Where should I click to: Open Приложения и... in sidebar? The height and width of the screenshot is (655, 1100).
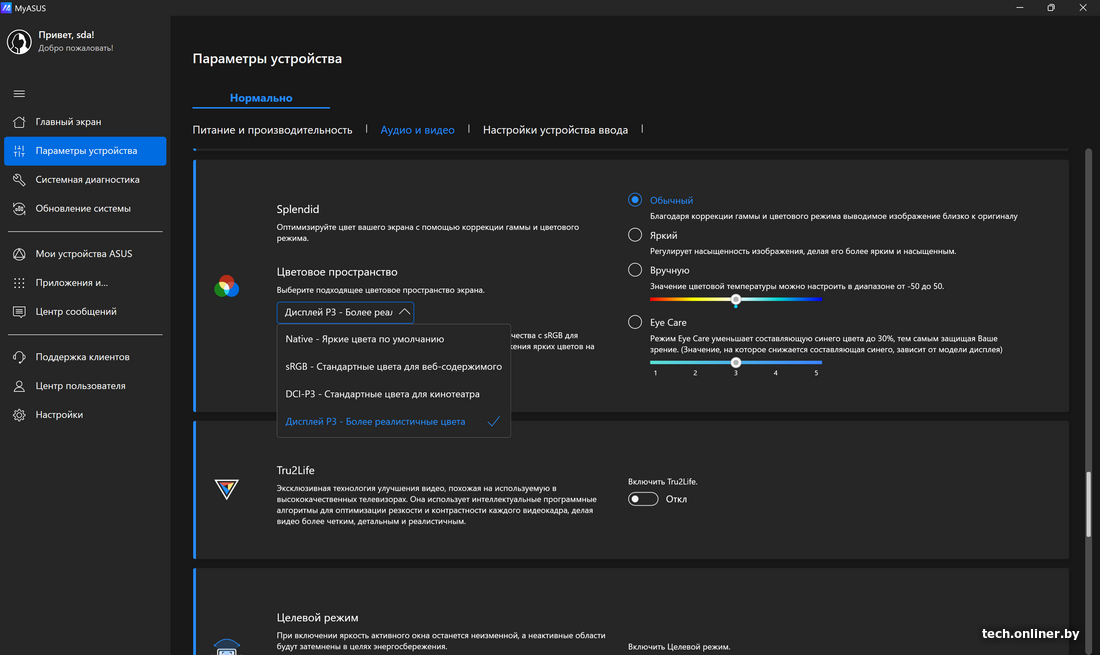[85, 283]
